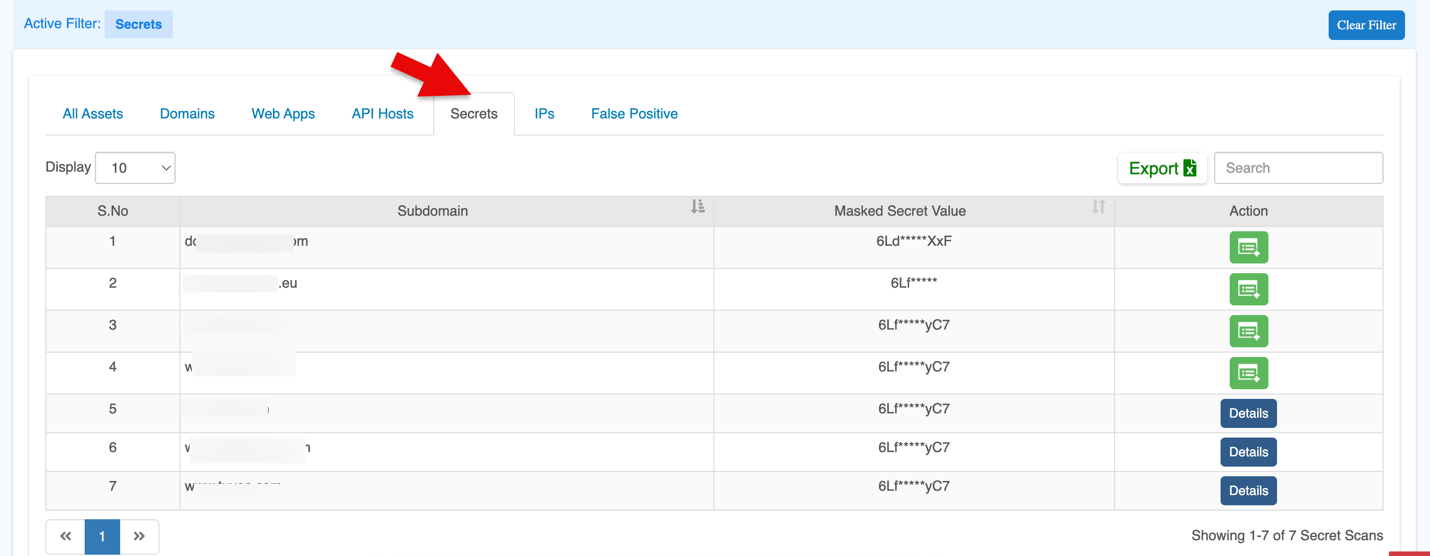Click green details icon in row 1
The width and height of the screenshot is (1430, 556).
click(1248, 248)
